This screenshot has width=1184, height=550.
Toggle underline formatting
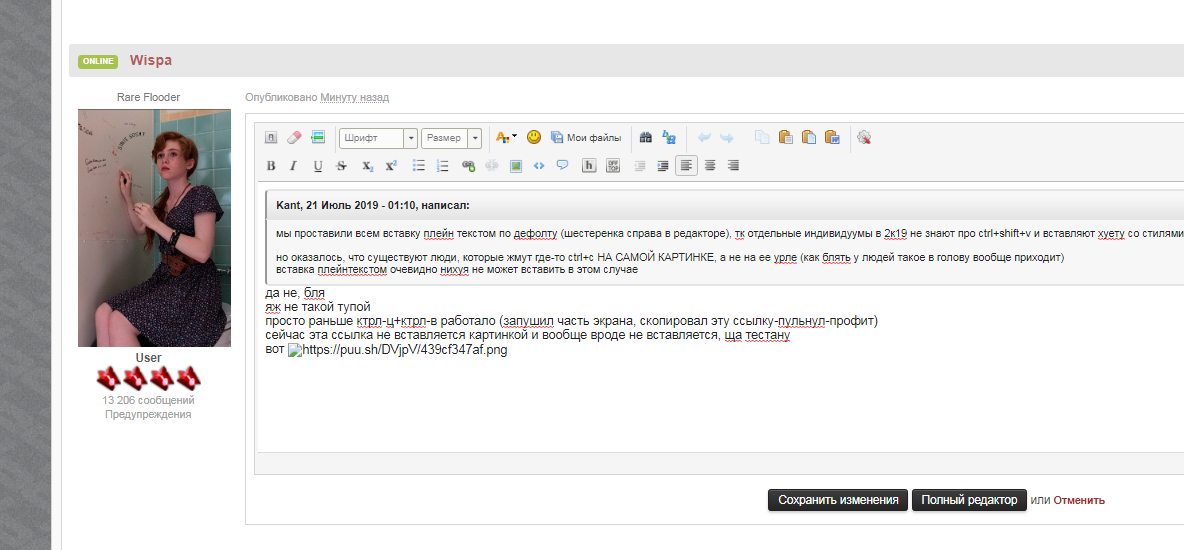pos(318,165)
